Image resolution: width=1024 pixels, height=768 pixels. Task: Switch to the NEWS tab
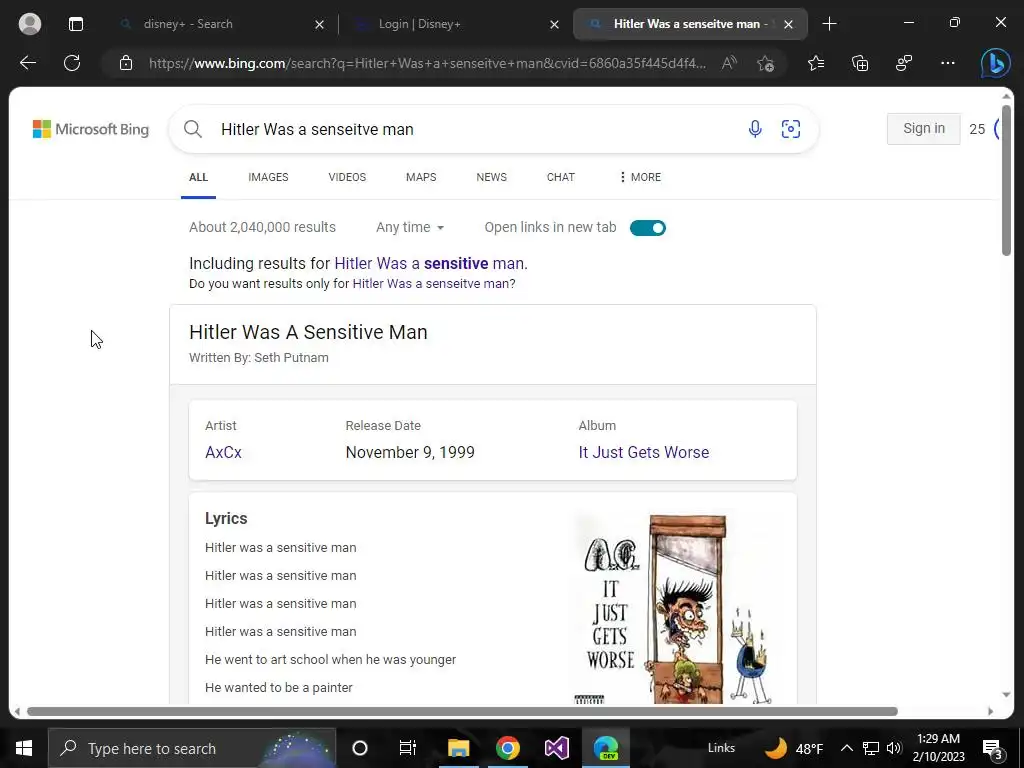coord(492,177)
